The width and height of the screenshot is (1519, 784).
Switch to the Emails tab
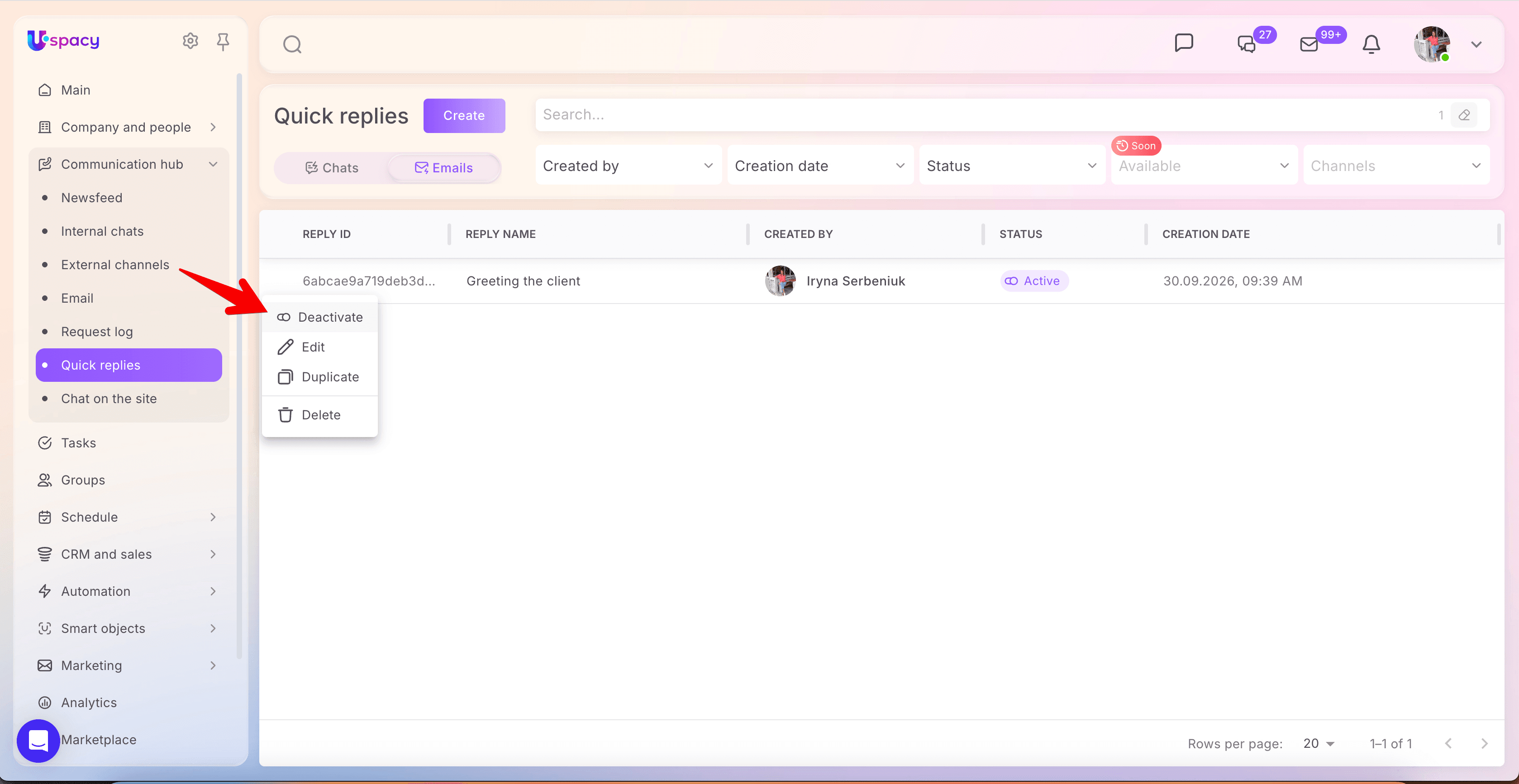click(x=444, y=168)
